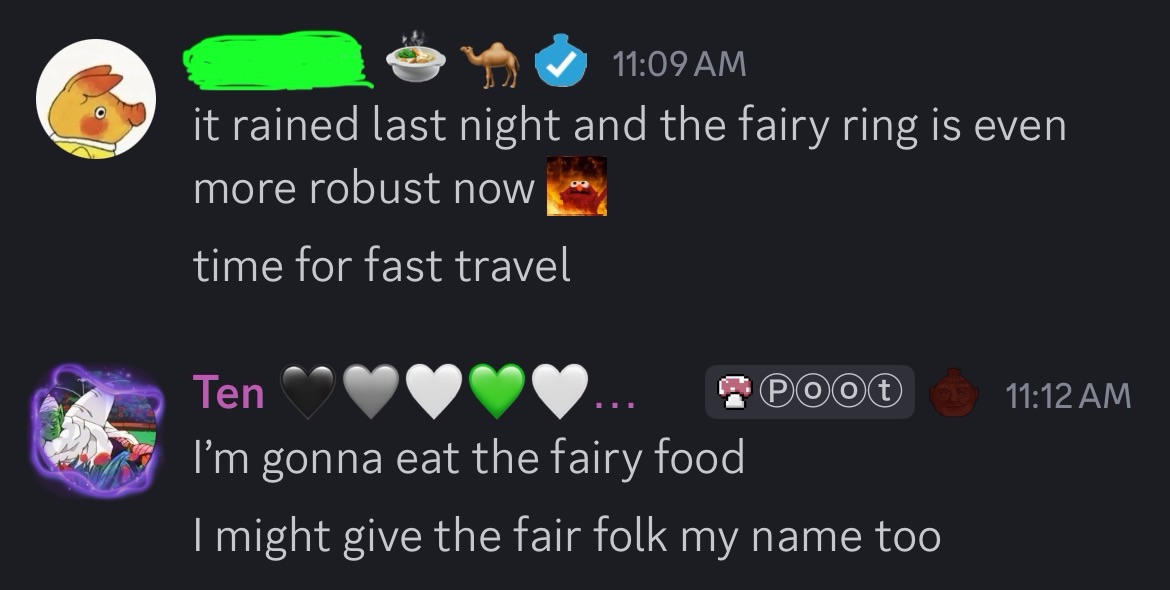Click the green heart in Ten's name
The height and width of the screenshot is (590, 1170).
498,392
